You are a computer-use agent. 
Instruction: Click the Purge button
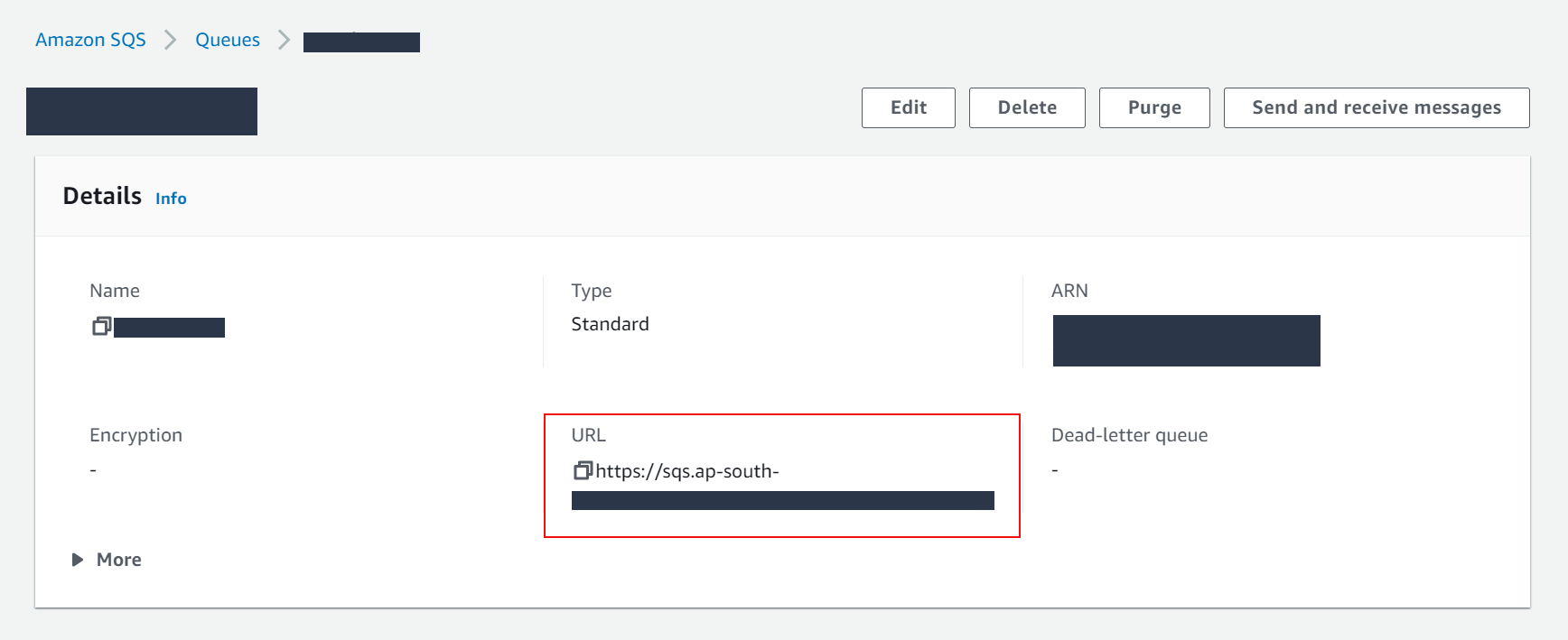click(1154, 107)
